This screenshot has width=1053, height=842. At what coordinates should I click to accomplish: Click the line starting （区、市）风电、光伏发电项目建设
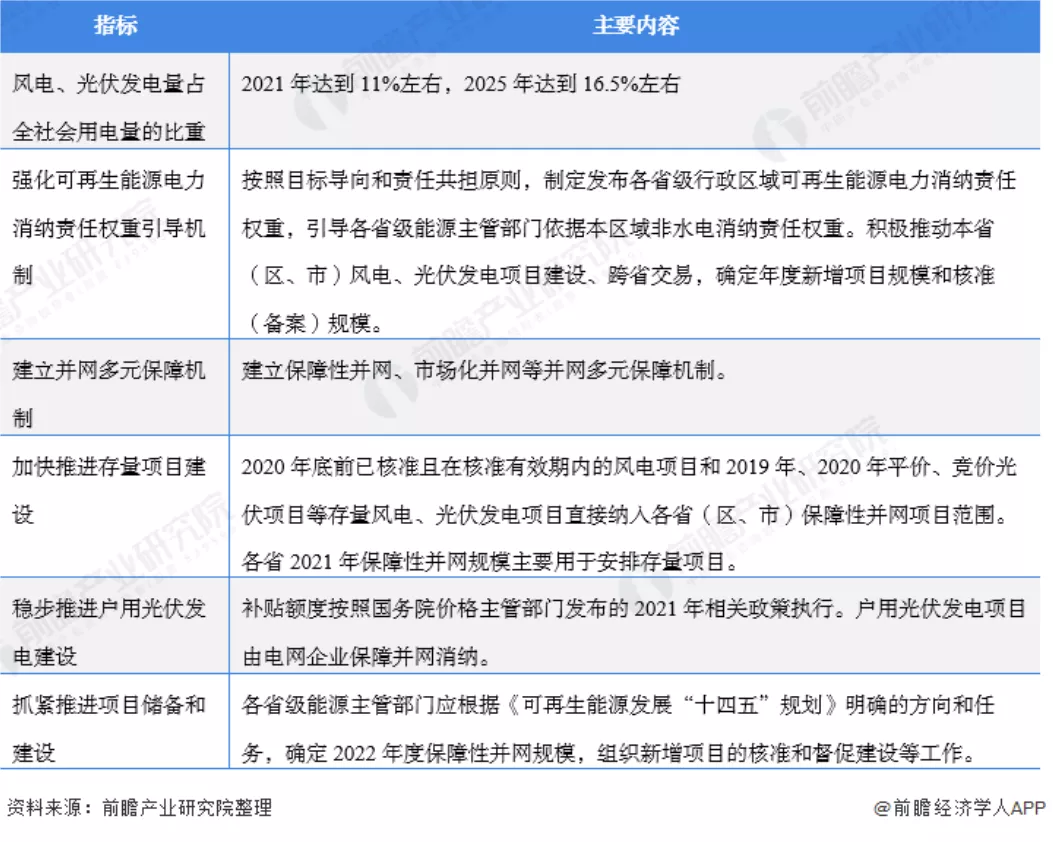click(621, 275)
